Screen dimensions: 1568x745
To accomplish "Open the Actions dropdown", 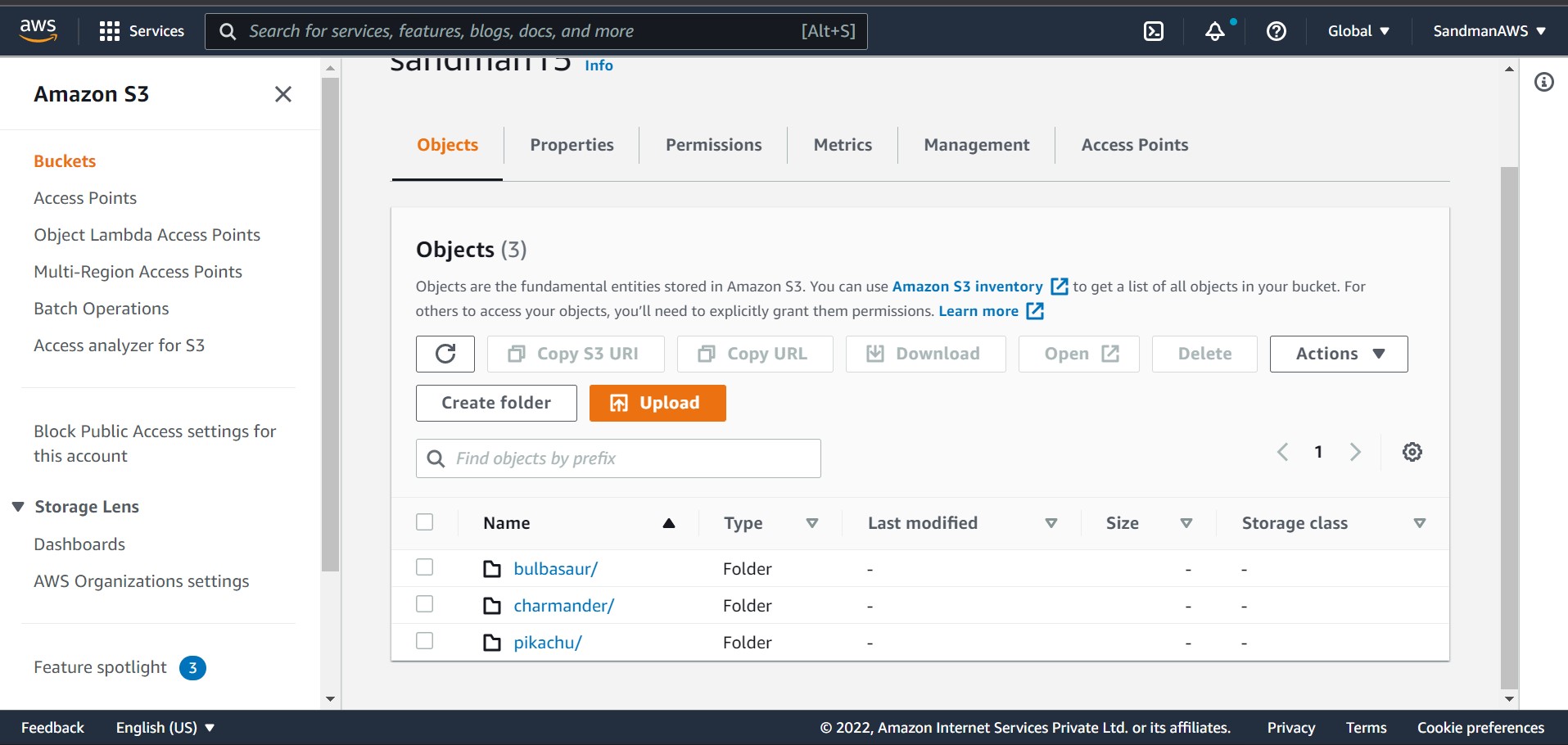I will [x=1338, y=354].
